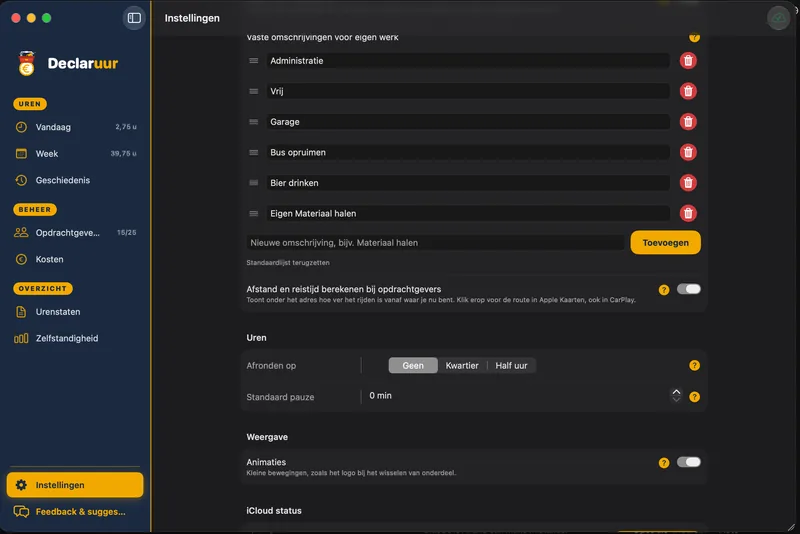This screenshot has height=534, width=800.
Task: Select Instellingen in the sidebar
Action: [x=75, y=485]
